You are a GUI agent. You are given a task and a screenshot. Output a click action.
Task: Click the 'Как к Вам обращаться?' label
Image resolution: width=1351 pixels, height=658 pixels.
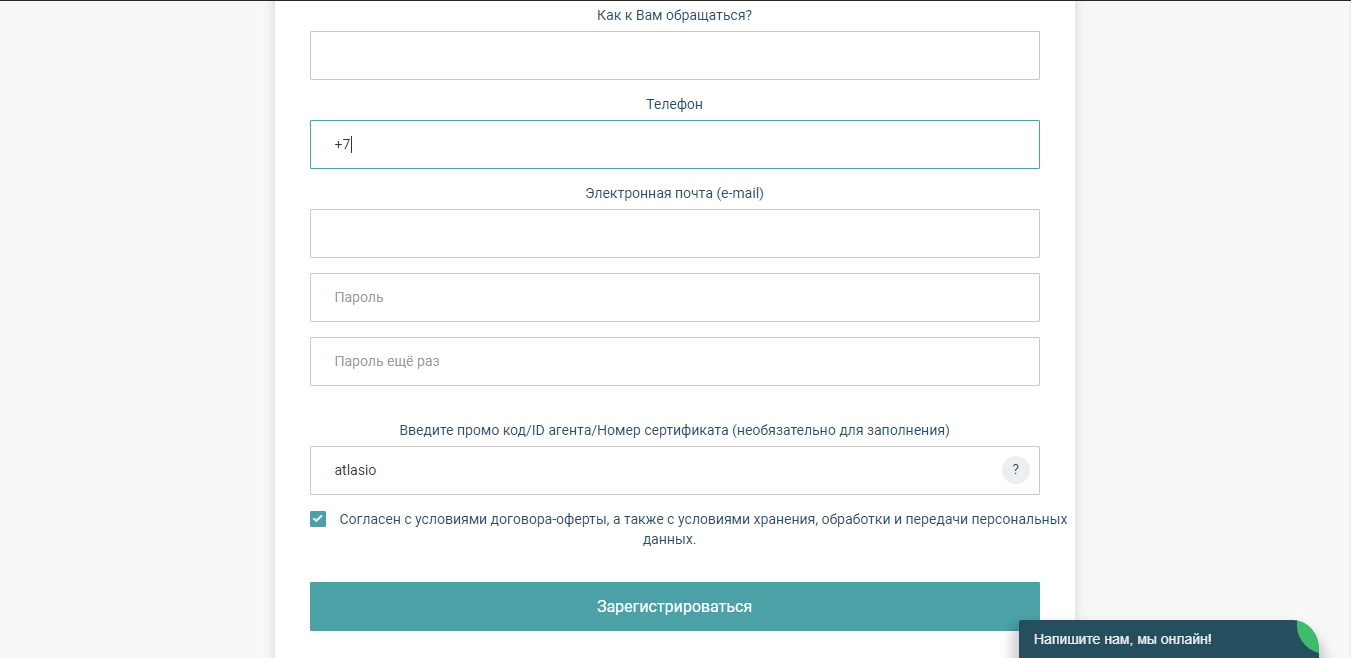pyautogui.click(x=674, y=15)
